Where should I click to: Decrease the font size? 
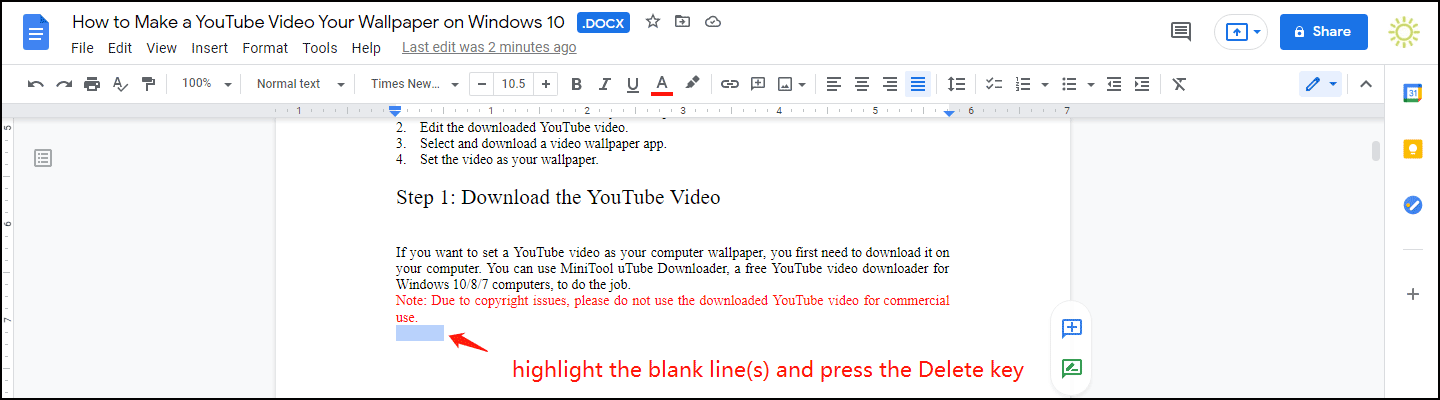click(x=483, y=84)
